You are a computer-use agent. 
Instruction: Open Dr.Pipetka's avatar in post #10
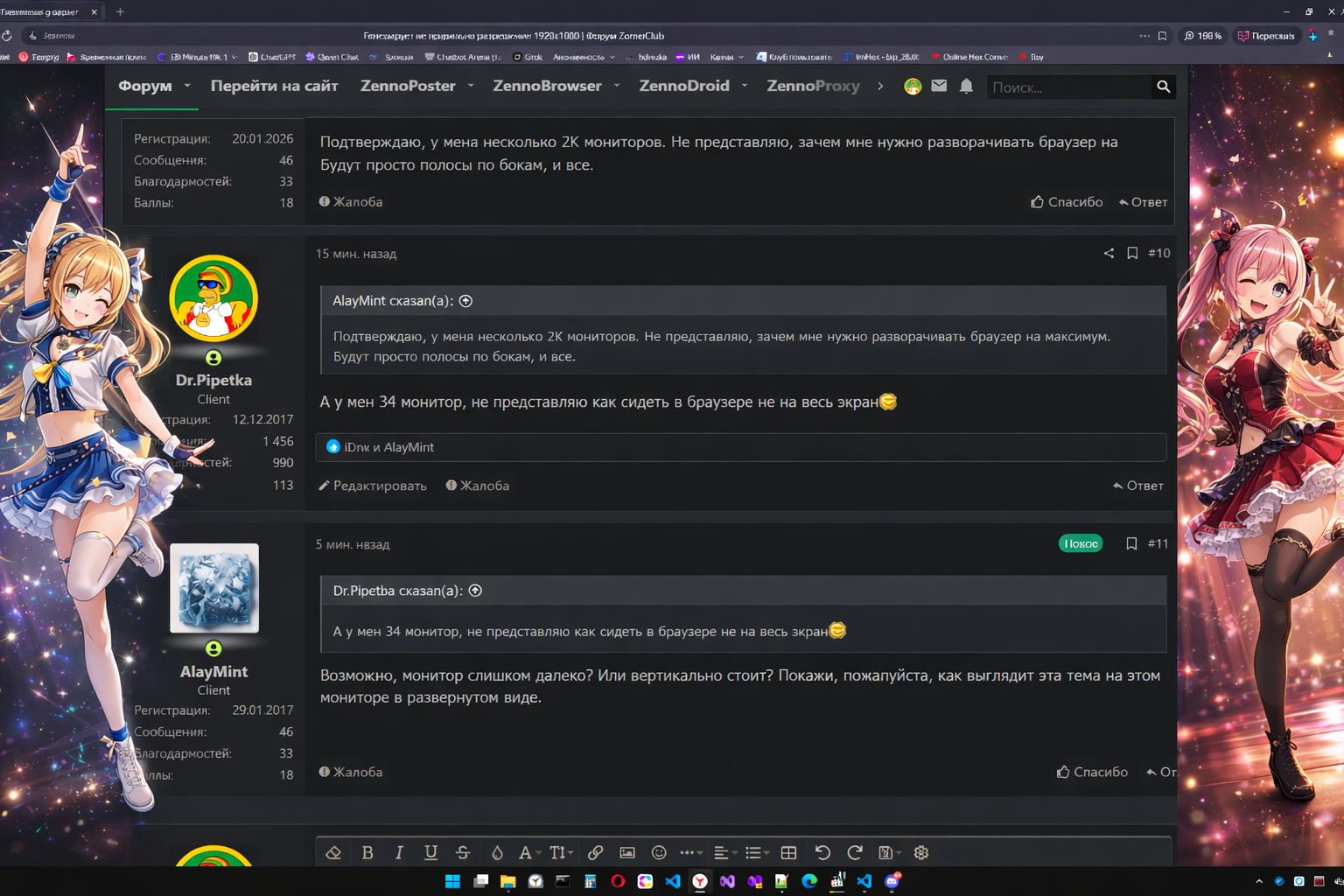pos(213,297)
